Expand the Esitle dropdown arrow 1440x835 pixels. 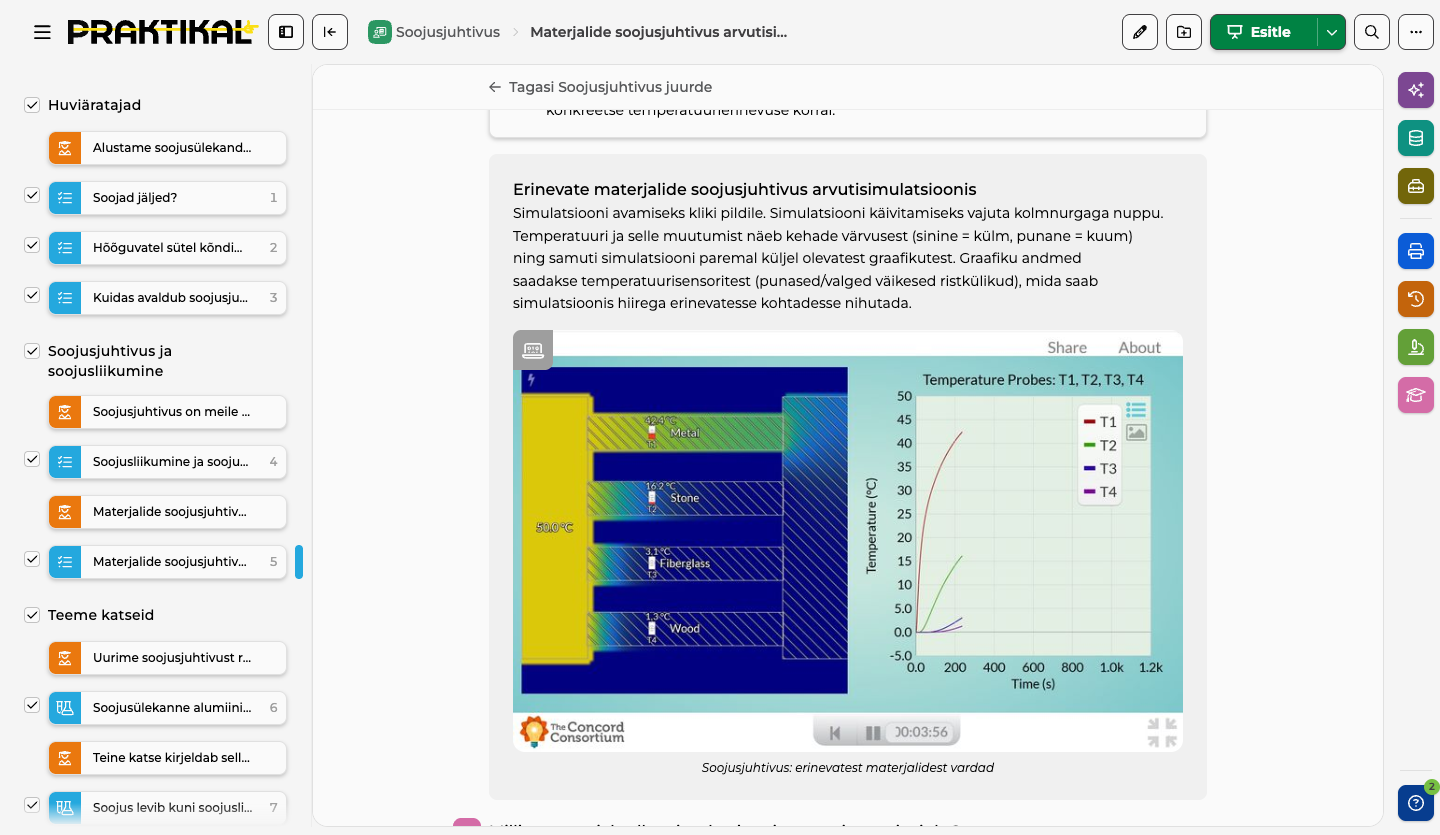1331,32
